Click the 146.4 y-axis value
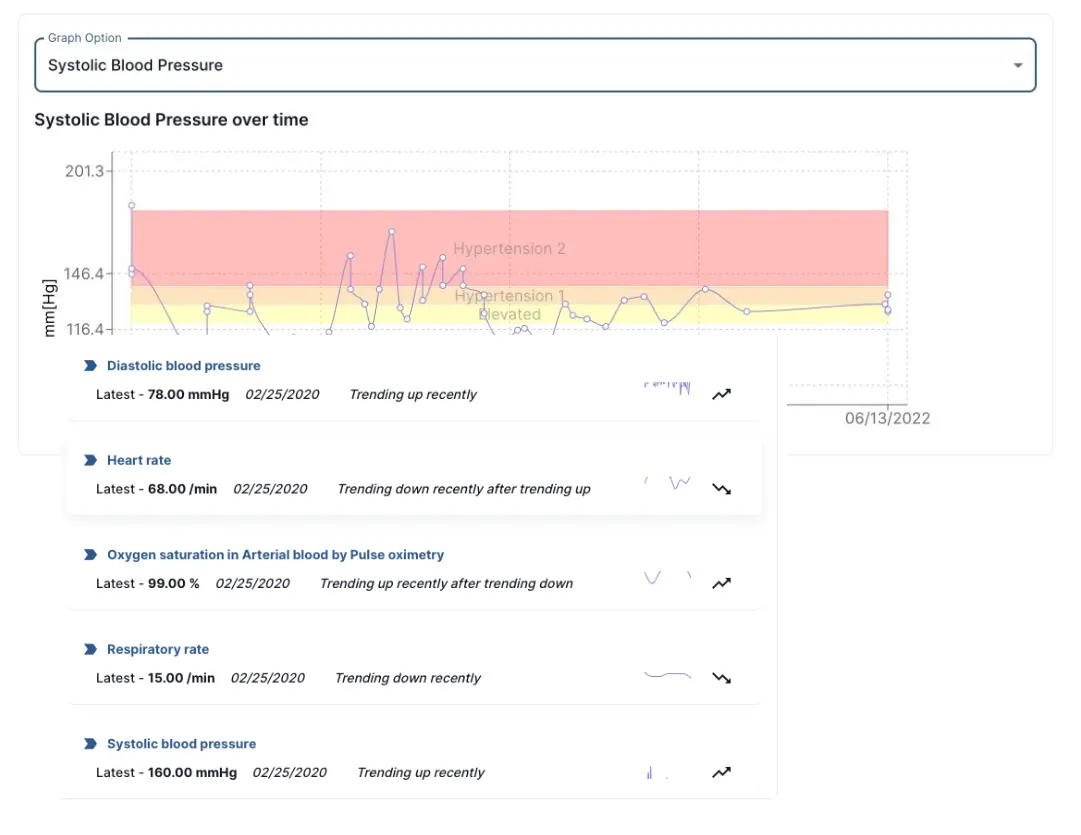The height and width of the screenshot is (835, 1081). pyautogui.click(x=83, y=274)
